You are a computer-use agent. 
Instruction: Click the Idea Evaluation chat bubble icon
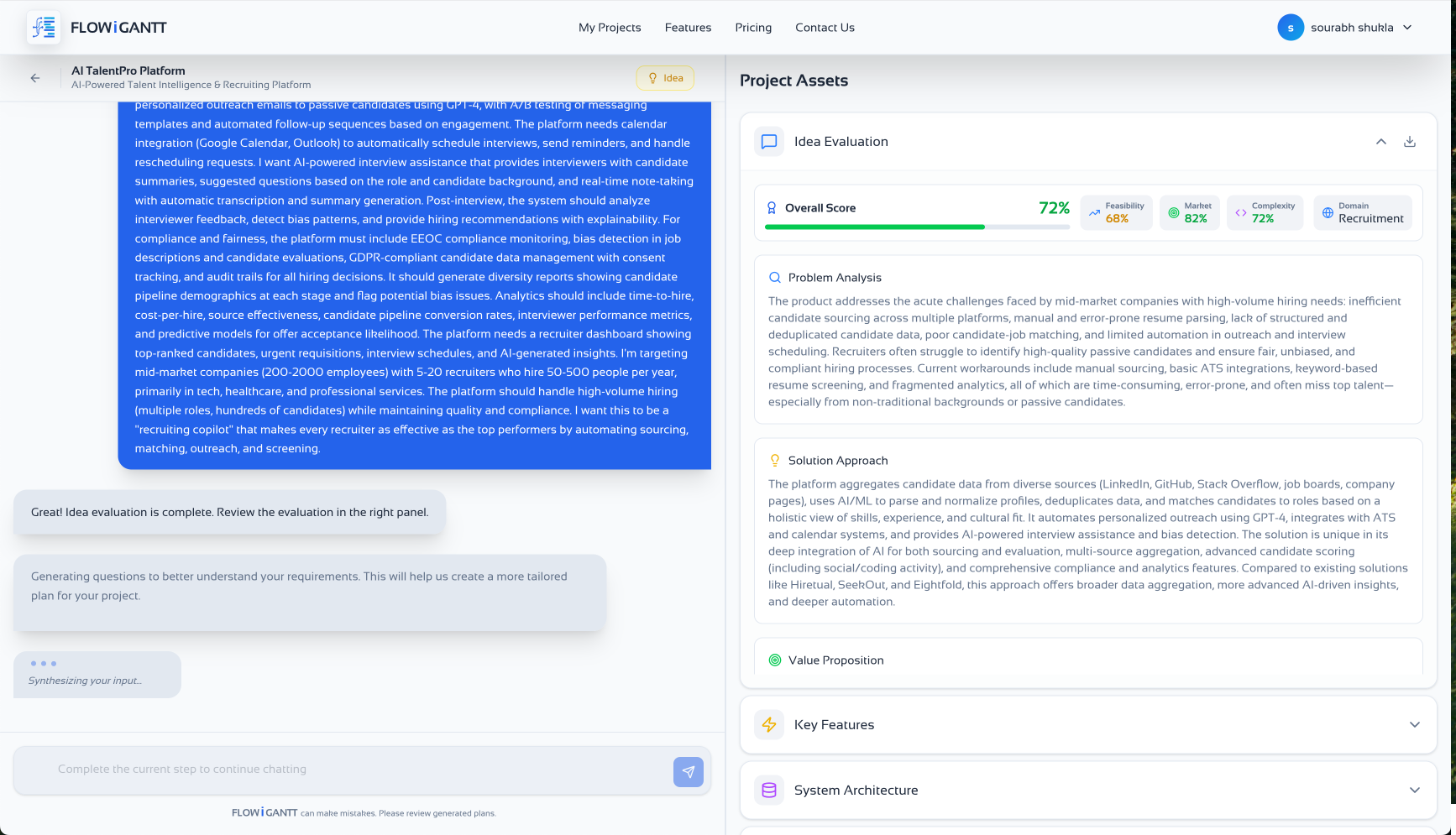coord(768,142)
